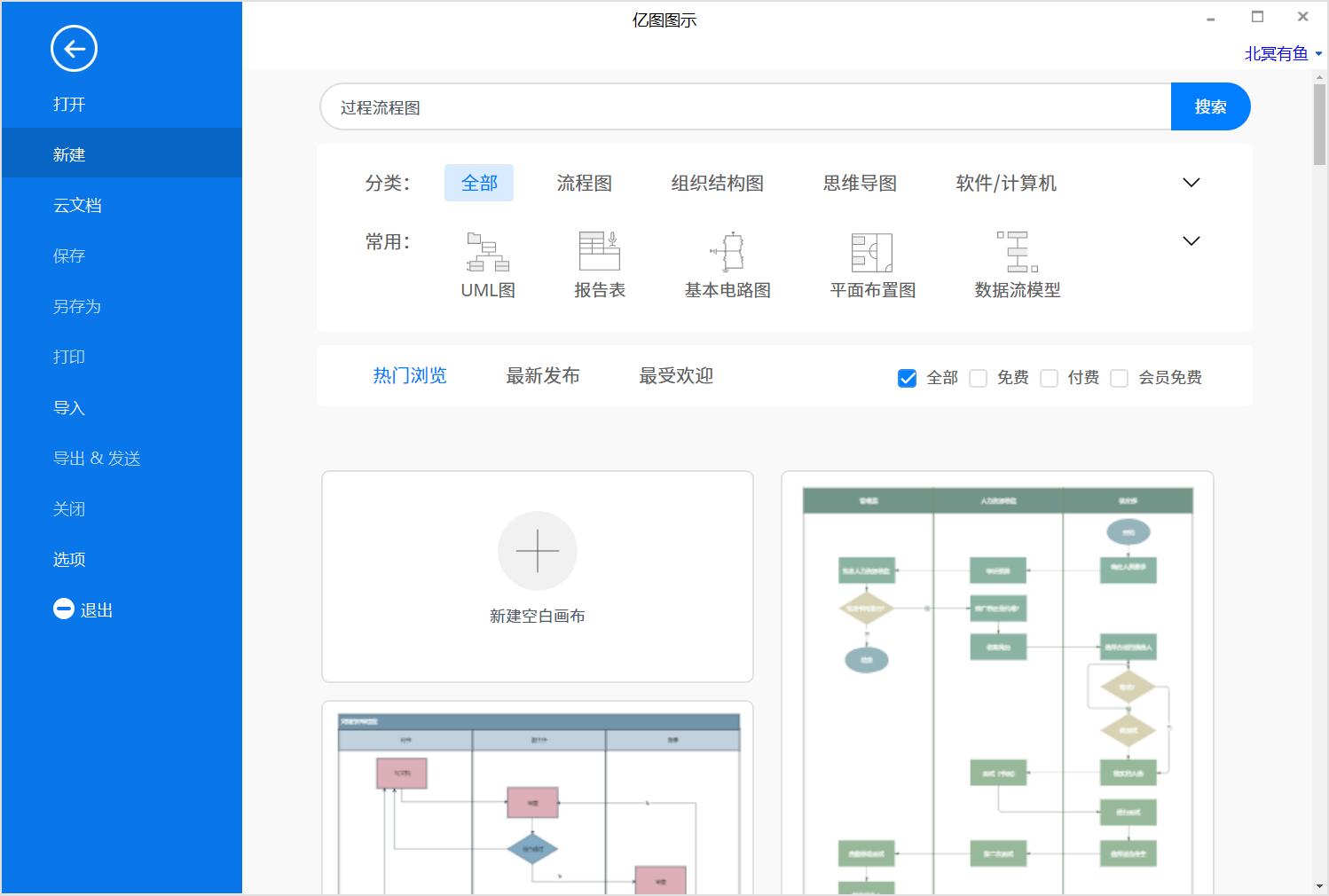
Task: Open 打印 from the sidebar
Action: click(x=69, y=357)
